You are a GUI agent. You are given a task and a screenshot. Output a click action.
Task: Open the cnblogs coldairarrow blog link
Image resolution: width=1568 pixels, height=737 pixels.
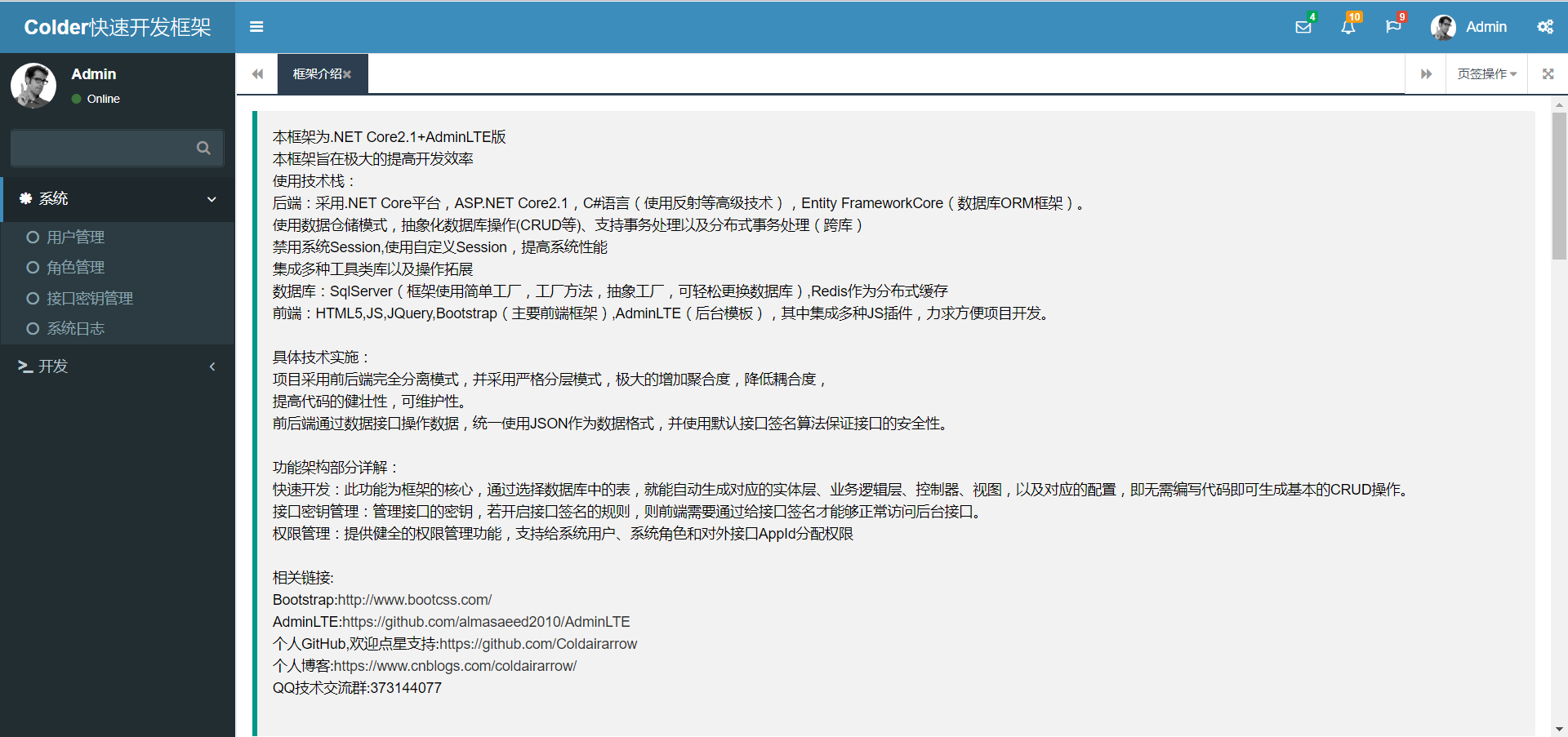455,666
